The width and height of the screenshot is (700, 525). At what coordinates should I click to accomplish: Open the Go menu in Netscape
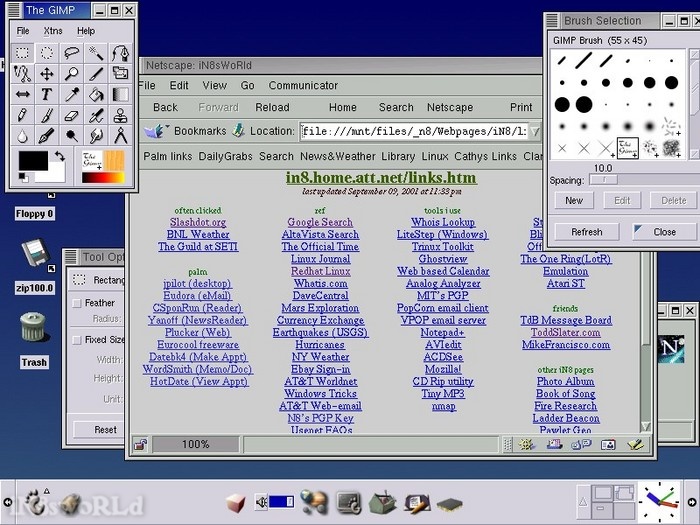(x=247, y=85)
